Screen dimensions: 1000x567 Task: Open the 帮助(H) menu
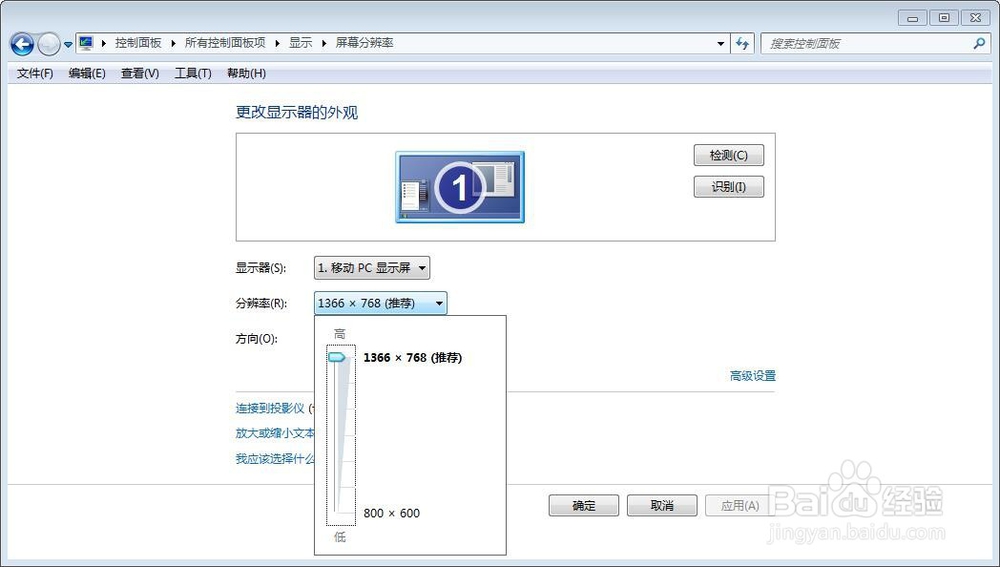pyautogui.click(x=247, y=73)
